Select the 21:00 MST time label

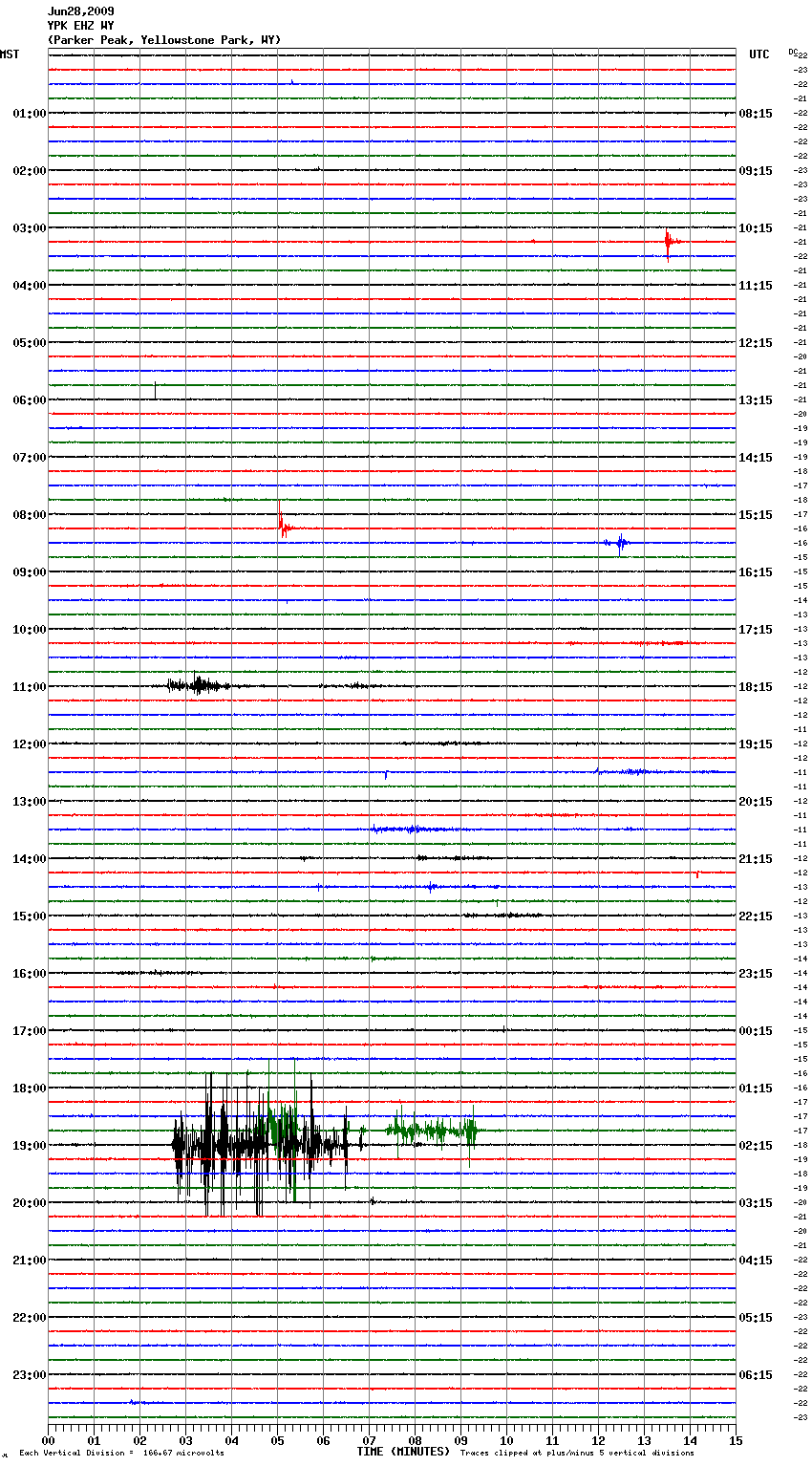coord(29,1261)
